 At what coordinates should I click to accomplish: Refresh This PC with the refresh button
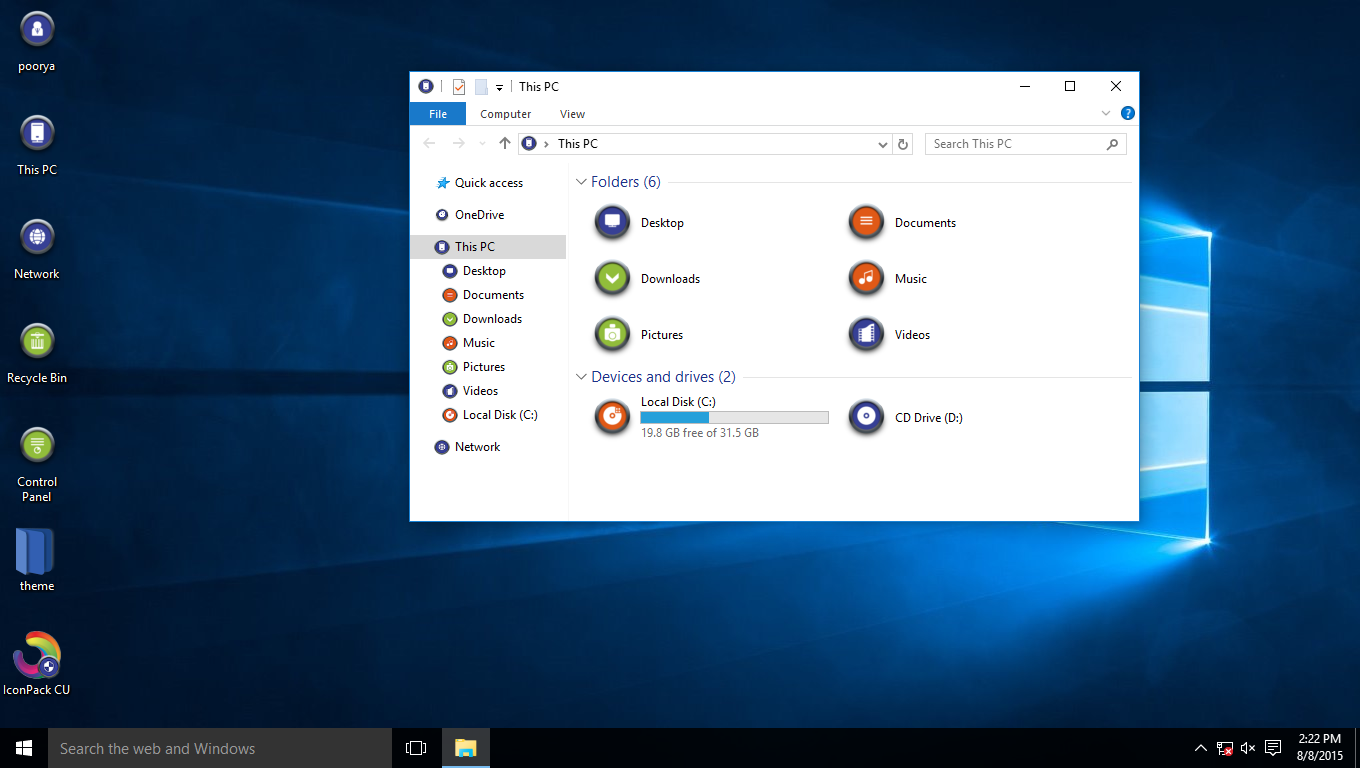pos(903,144)
